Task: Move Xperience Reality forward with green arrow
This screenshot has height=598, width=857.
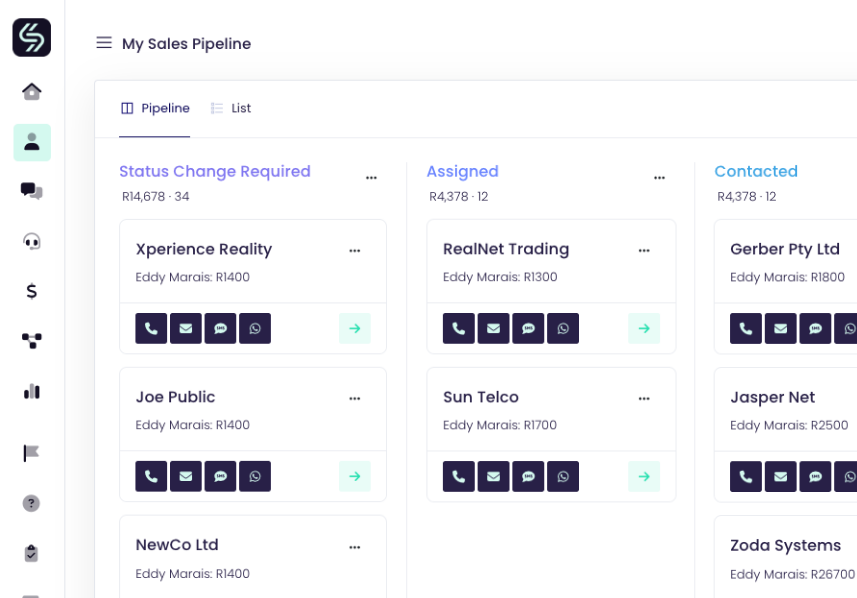Action: point(354,328)
